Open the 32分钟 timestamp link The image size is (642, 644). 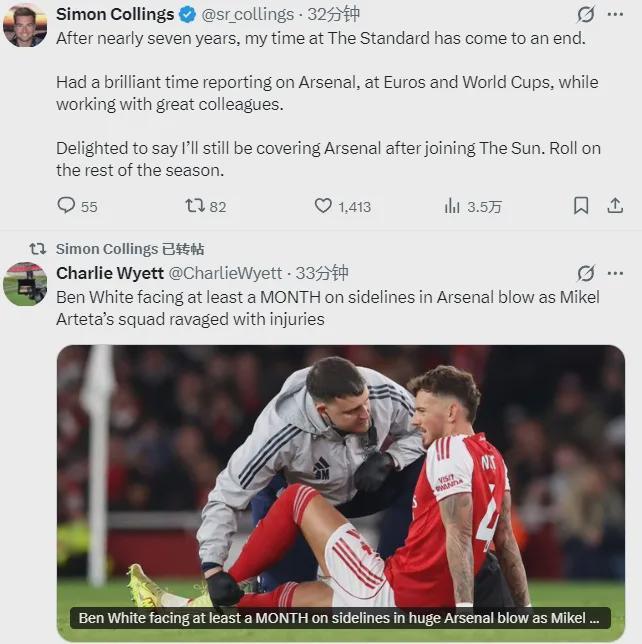pyautogui.click(x=334, y=14)
